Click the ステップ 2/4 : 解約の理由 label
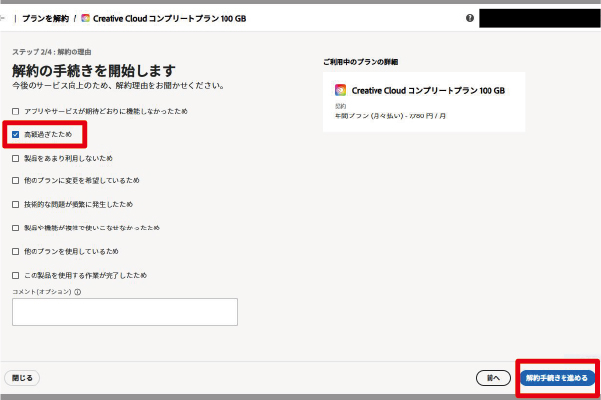The height and width of the screenshot is (400, 601). pos(52,52)
